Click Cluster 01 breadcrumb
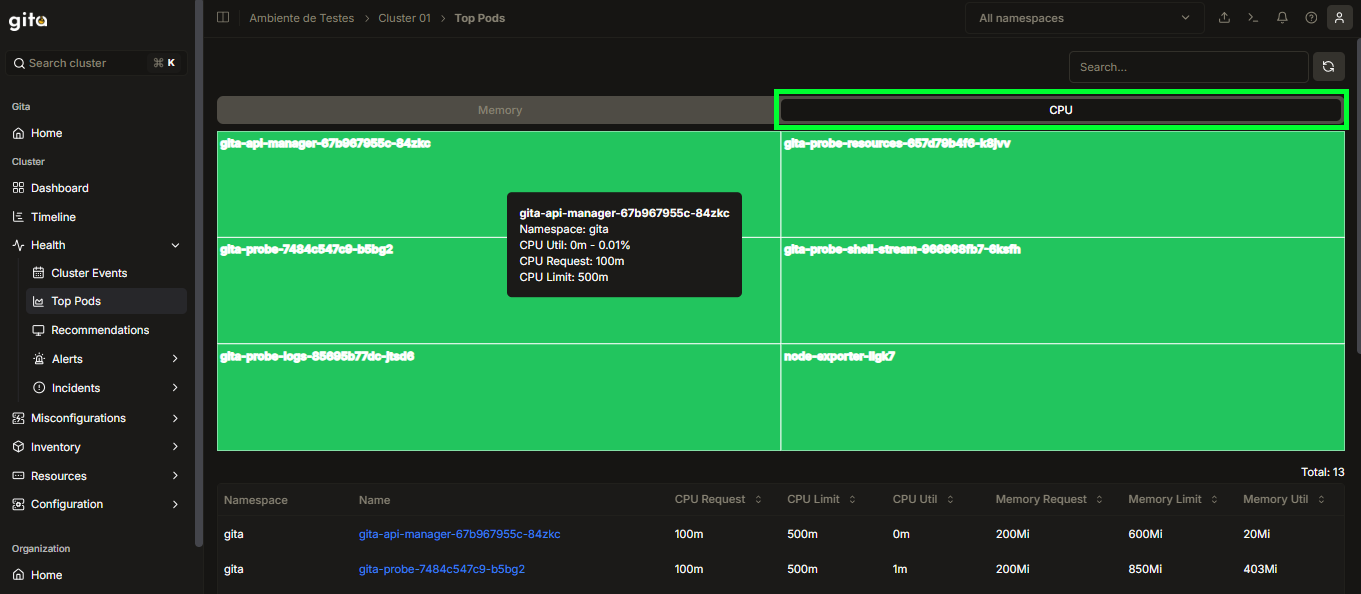 coord(404,18)
